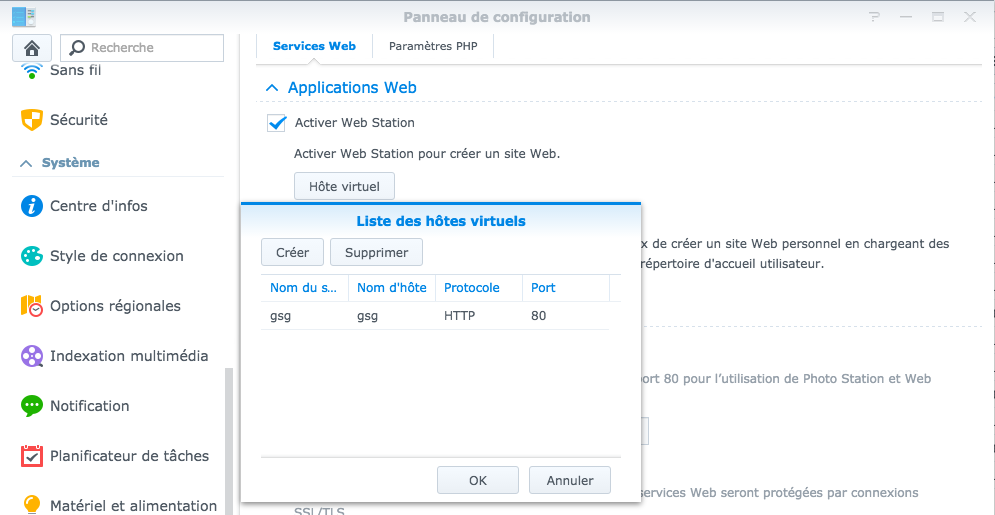Select the Services Web tab

pos(314,46)
